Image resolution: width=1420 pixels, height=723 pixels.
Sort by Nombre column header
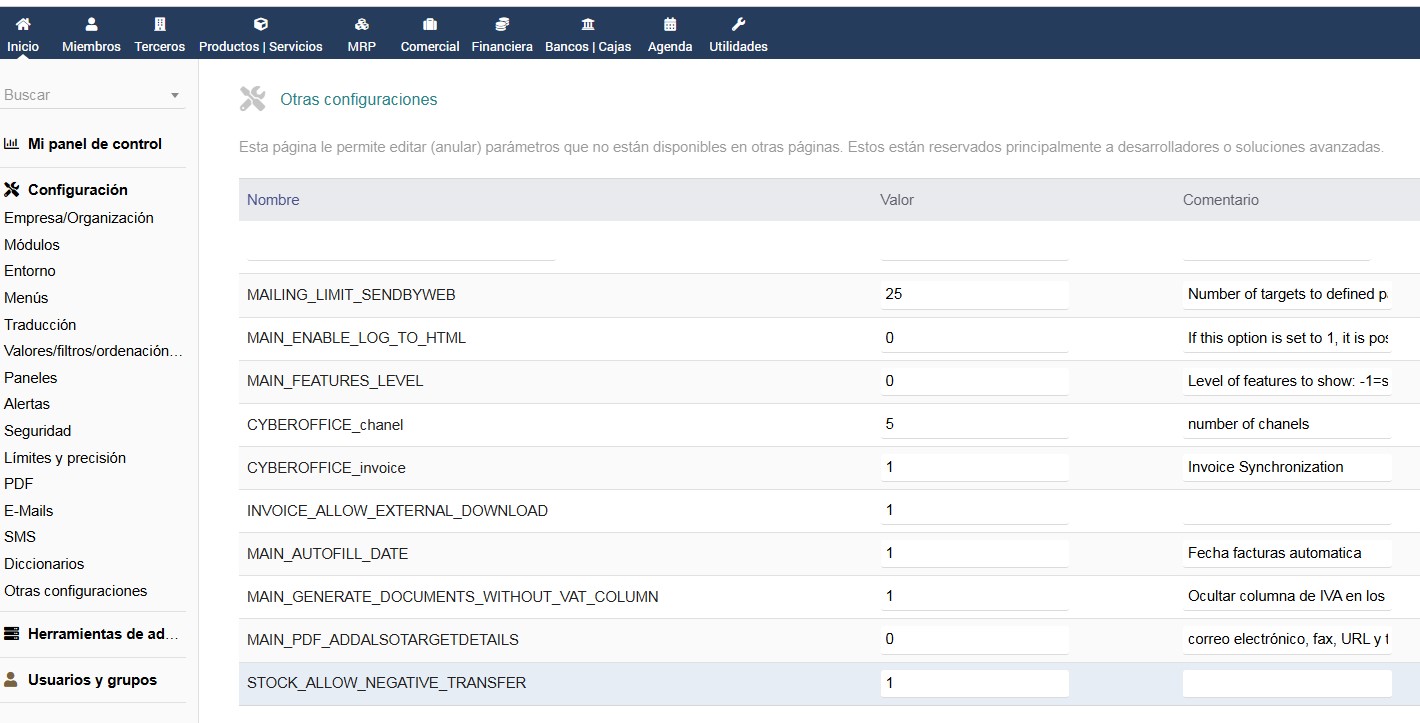pos(273,200)
